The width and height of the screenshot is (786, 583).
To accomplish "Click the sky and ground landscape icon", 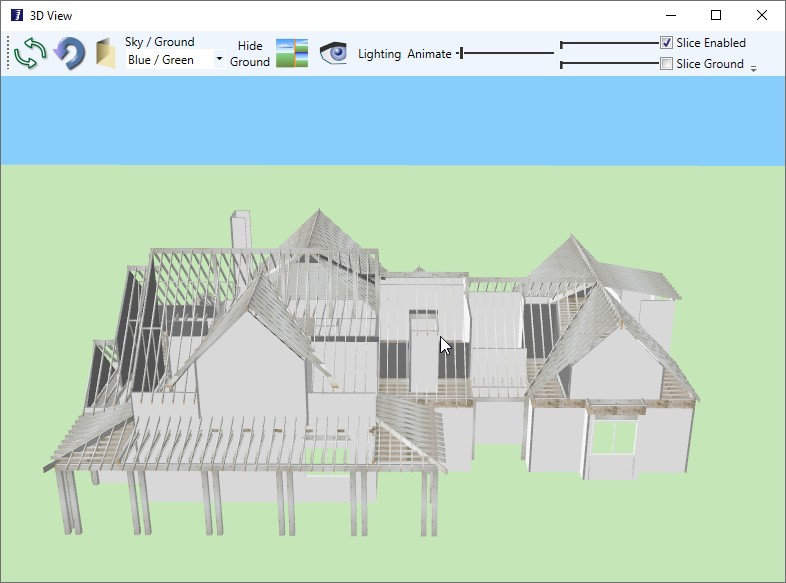I will [x=292, y=53].
